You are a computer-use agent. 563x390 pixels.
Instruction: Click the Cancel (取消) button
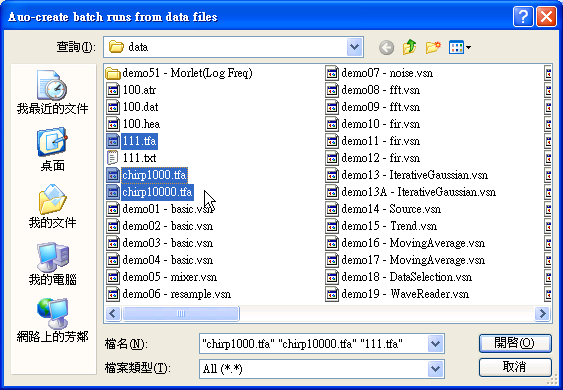click(x=515, y=367)
